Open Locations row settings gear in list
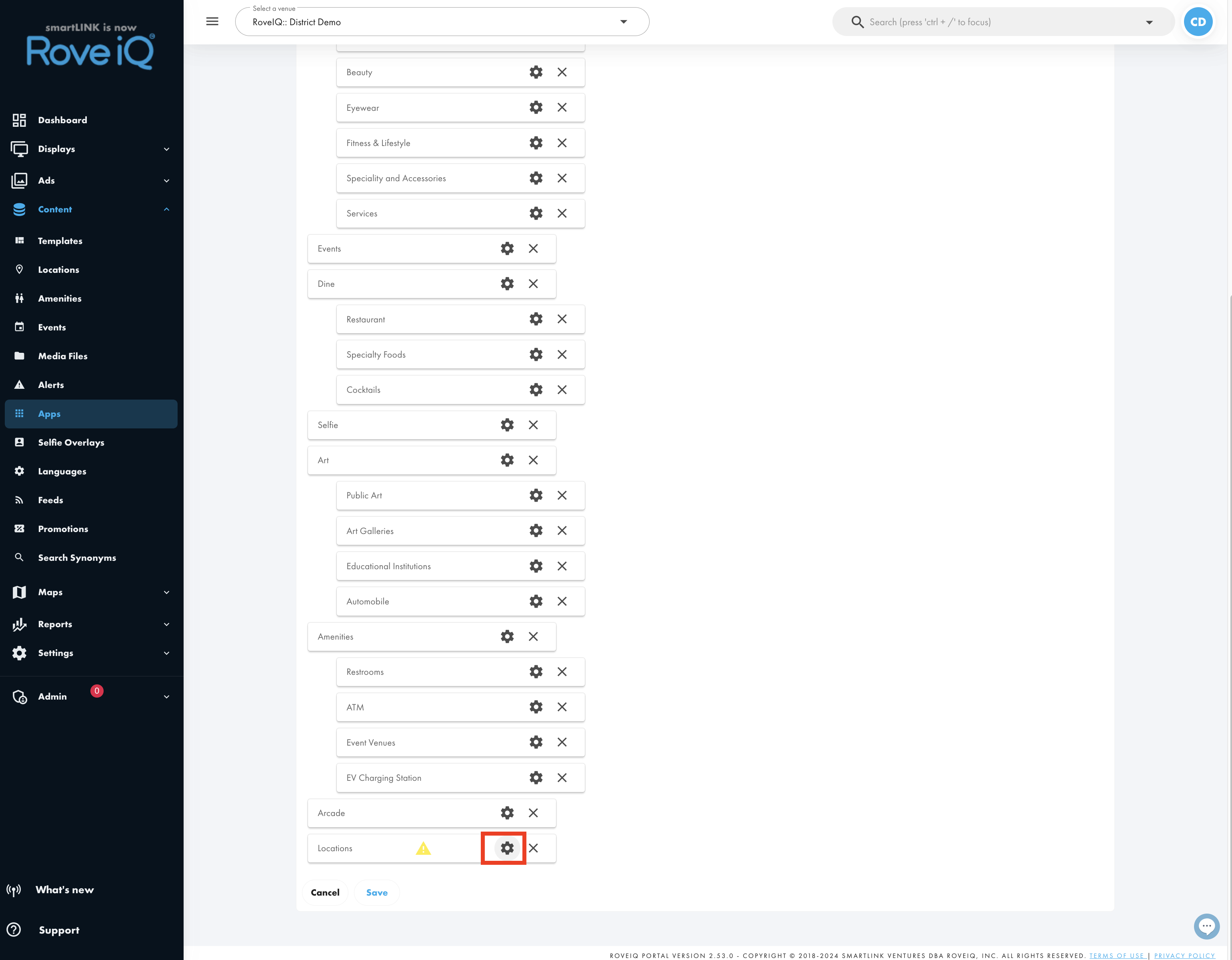Viewport: 1232px width, 960px height. point(507,848)
